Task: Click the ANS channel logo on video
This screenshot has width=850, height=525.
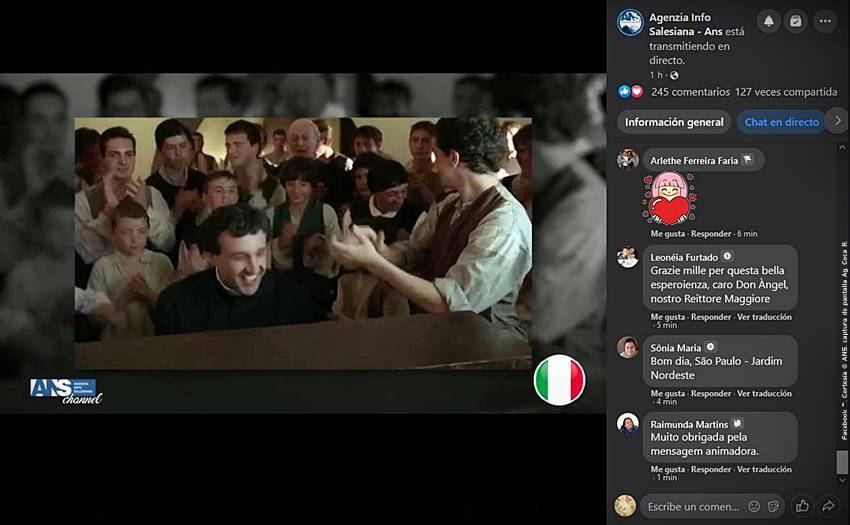Action: coord(66,392)
